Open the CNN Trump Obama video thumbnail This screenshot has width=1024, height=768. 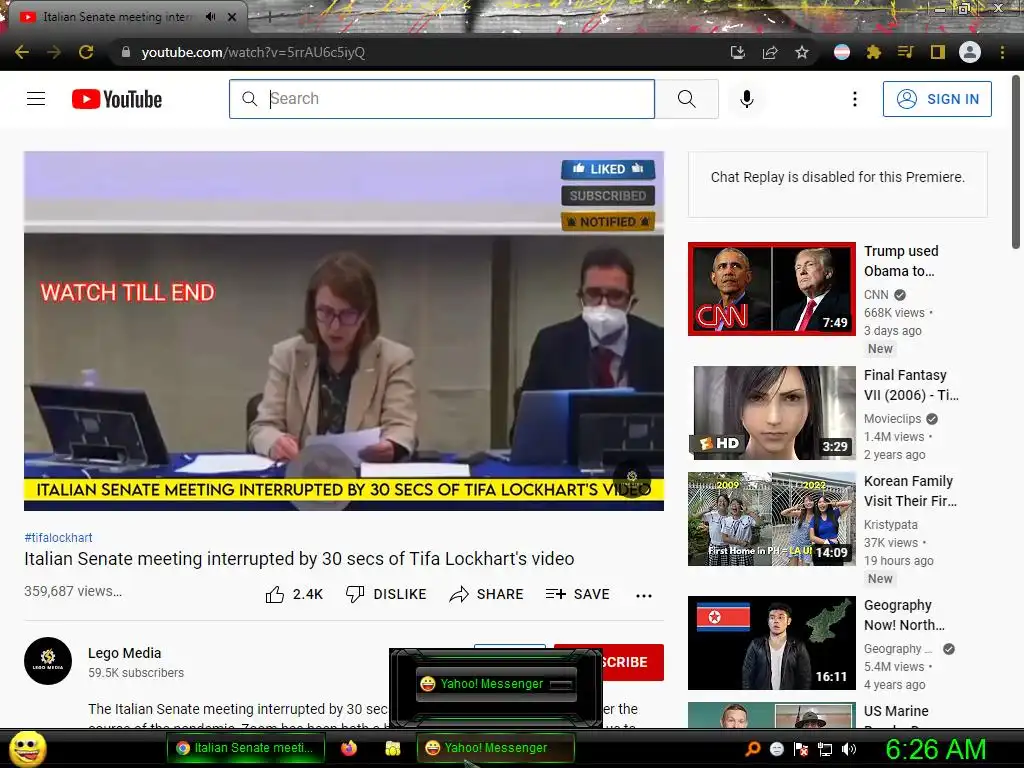(772, 289)
